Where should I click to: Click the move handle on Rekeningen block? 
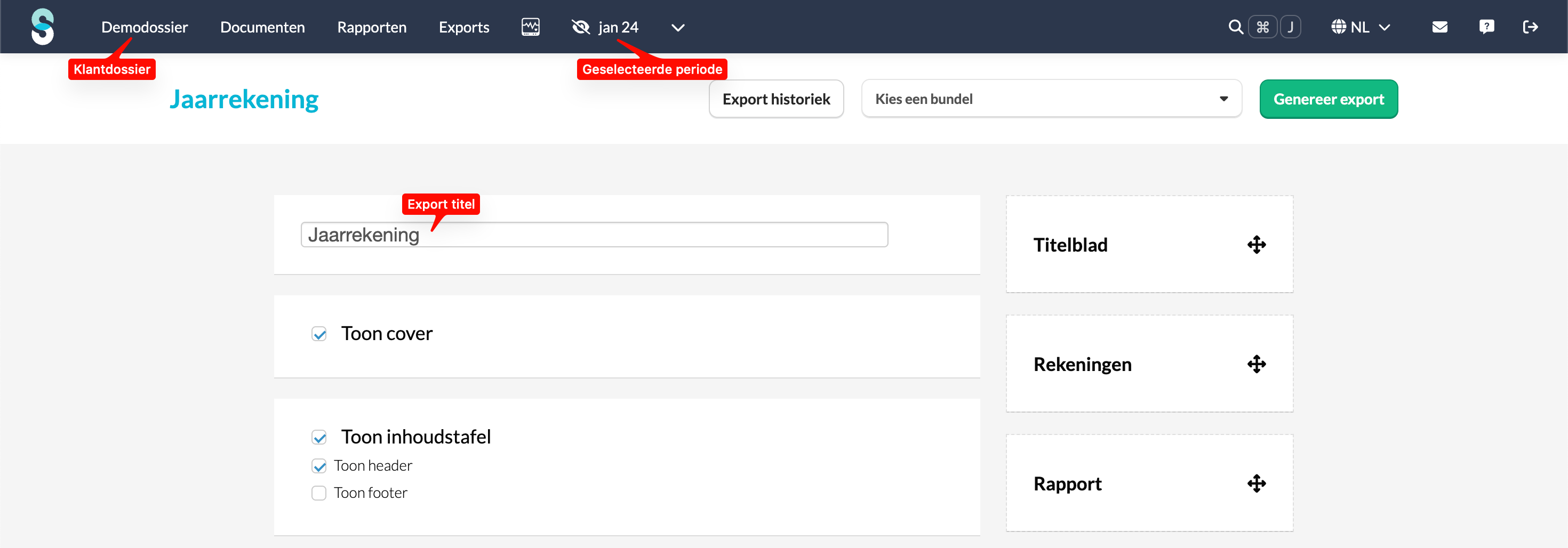click(1257, 364)
